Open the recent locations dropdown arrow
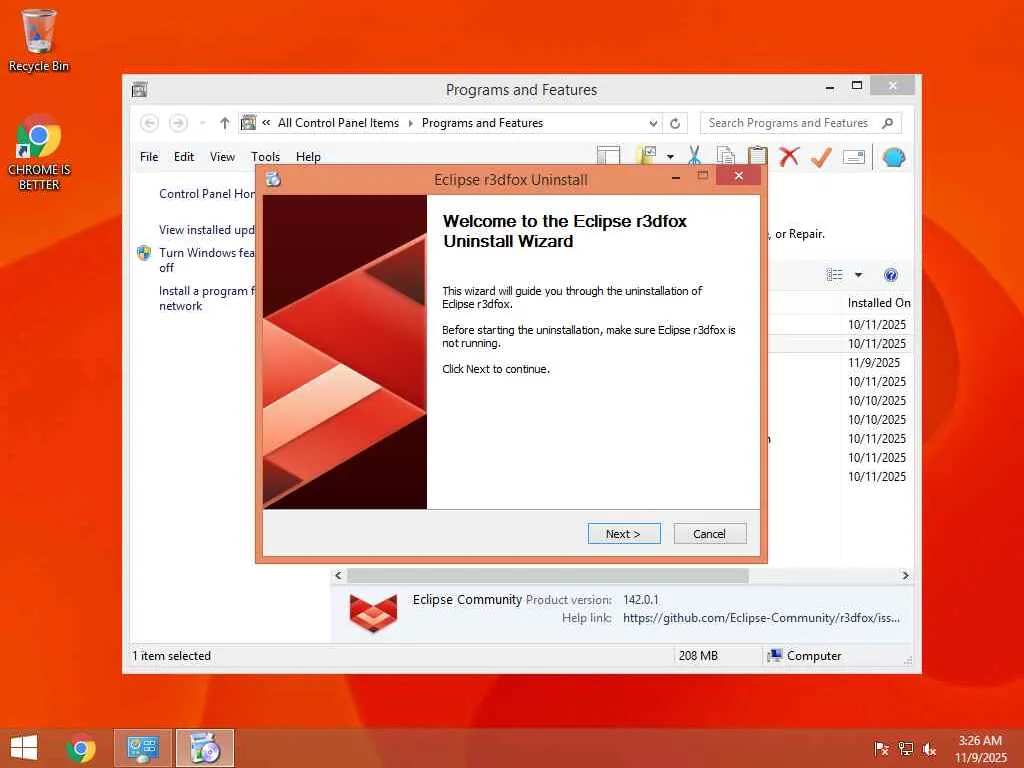Viewport: 1024px width, 768px height. pos(202,123)
